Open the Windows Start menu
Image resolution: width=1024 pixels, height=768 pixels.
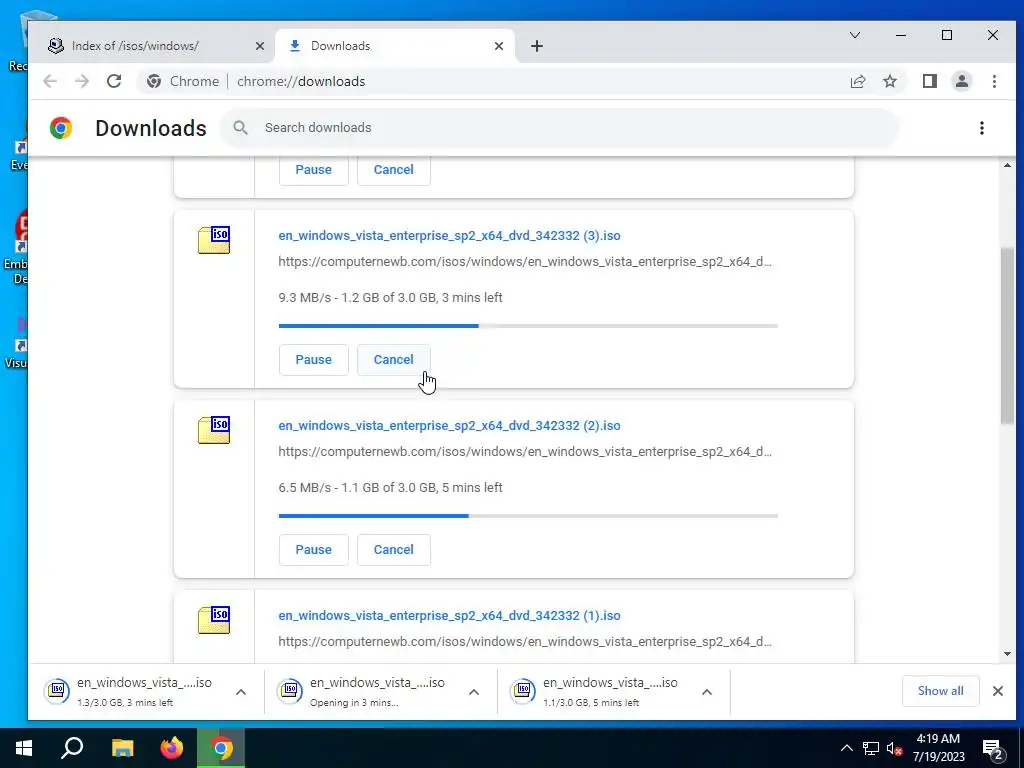tap(24, 748)
